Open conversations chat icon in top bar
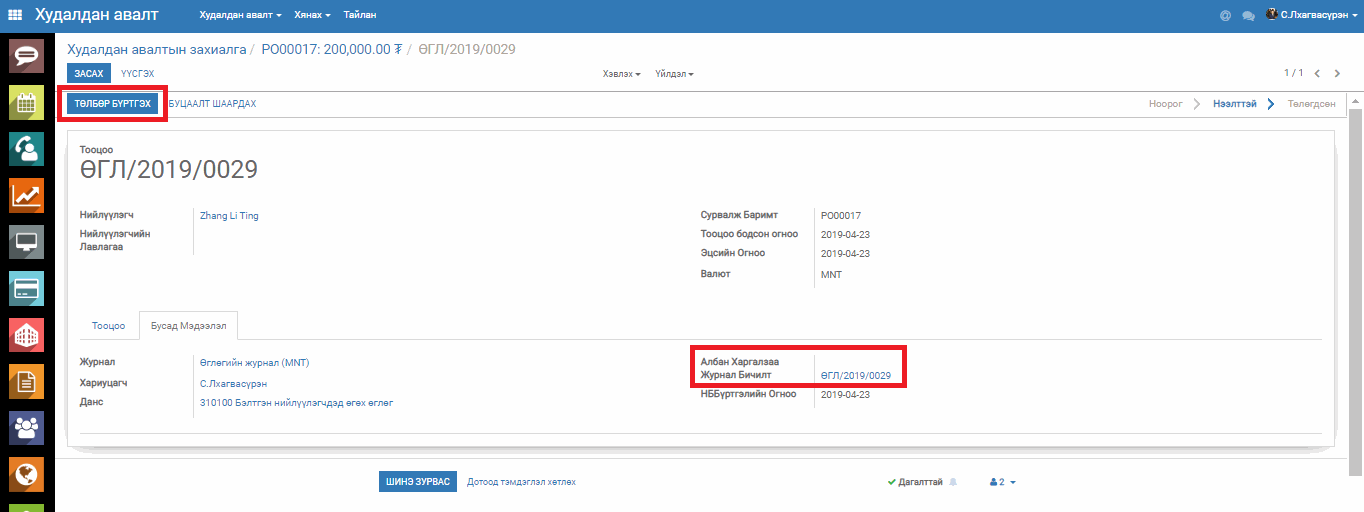Screen dimensions: 1364x512 pos(1248,15)
